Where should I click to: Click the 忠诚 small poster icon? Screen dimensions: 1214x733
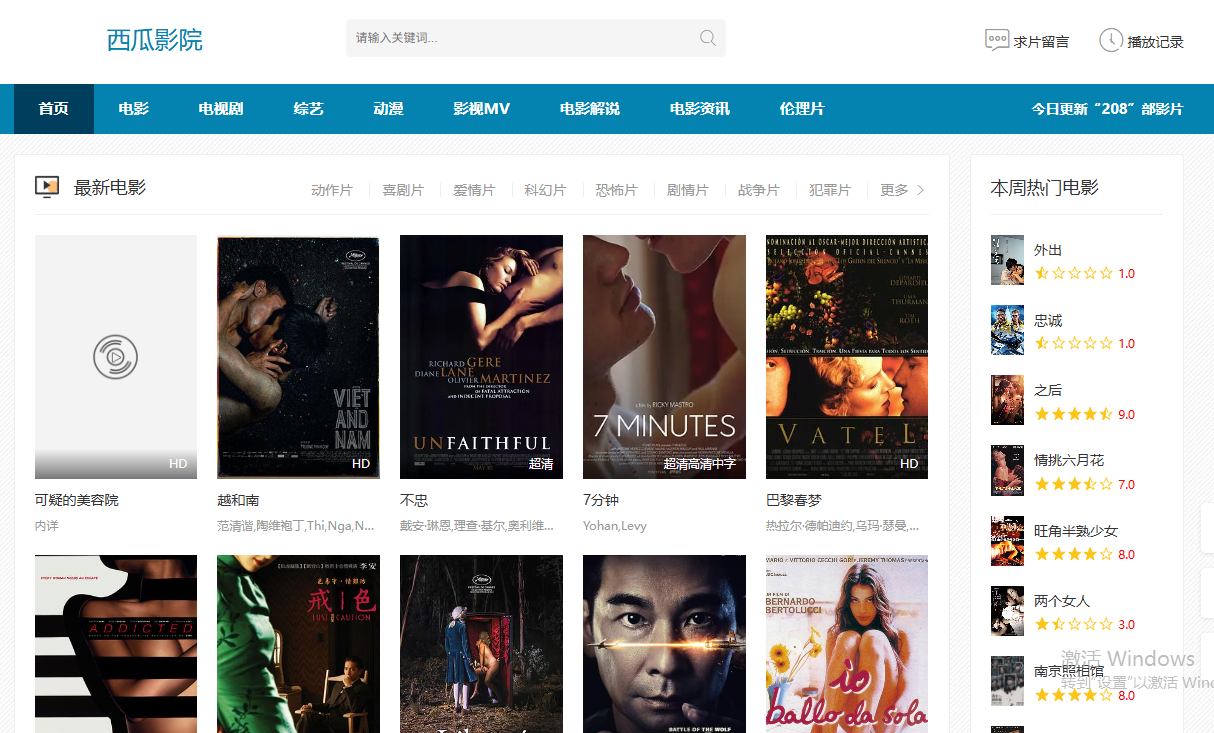pyautogui.click(x=1007, y=330)
